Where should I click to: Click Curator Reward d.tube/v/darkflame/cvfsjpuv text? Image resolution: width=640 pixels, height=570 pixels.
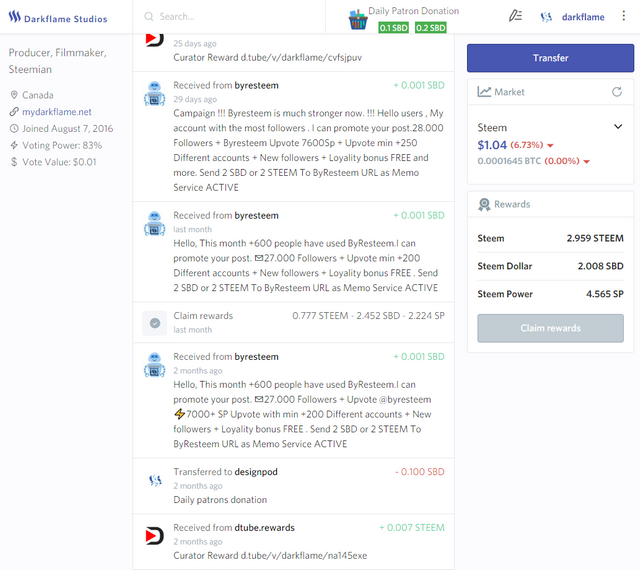tap(267, 58)
